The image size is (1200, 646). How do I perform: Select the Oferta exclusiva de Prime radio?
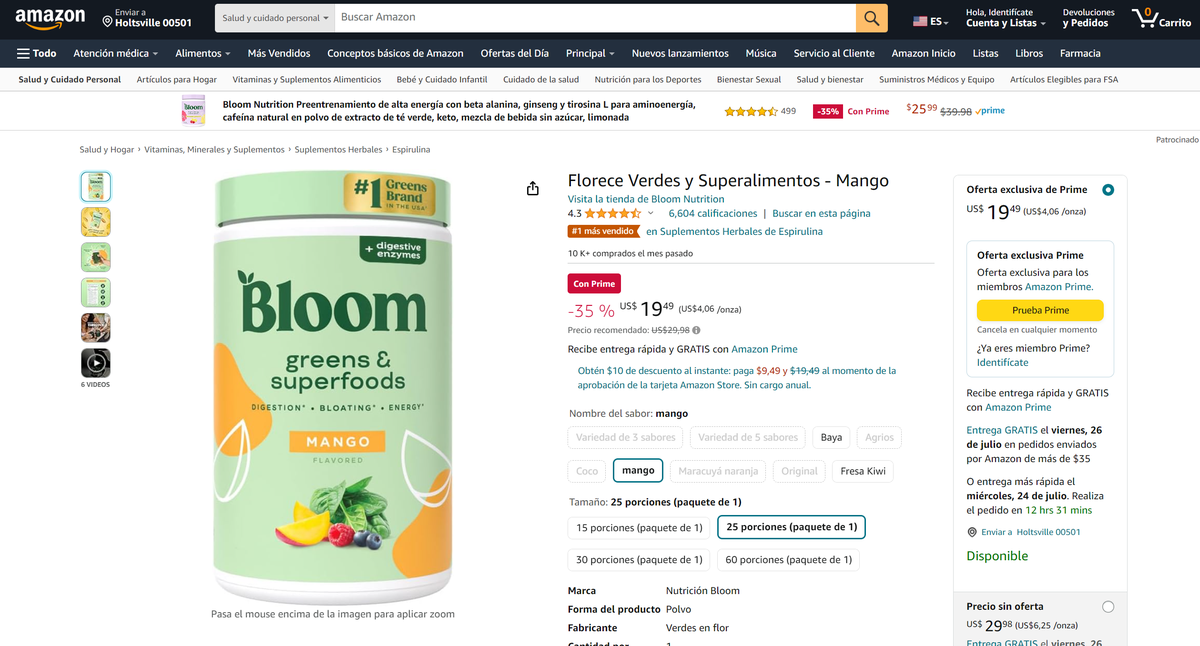(x=1107, y=190)
